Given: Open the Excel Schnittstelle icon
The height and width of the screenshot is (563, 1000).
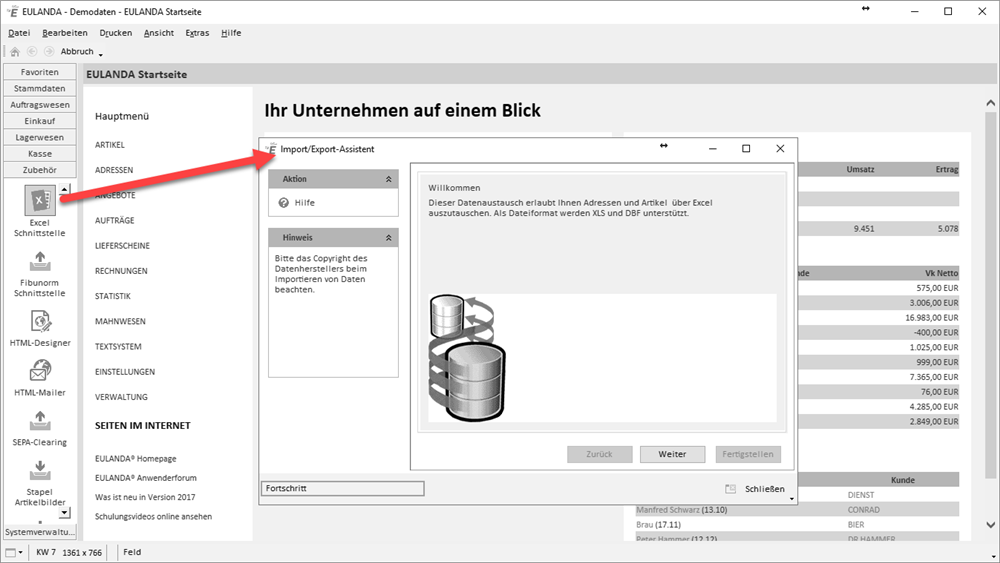Looking at the screenshot, I should [40, 200].
